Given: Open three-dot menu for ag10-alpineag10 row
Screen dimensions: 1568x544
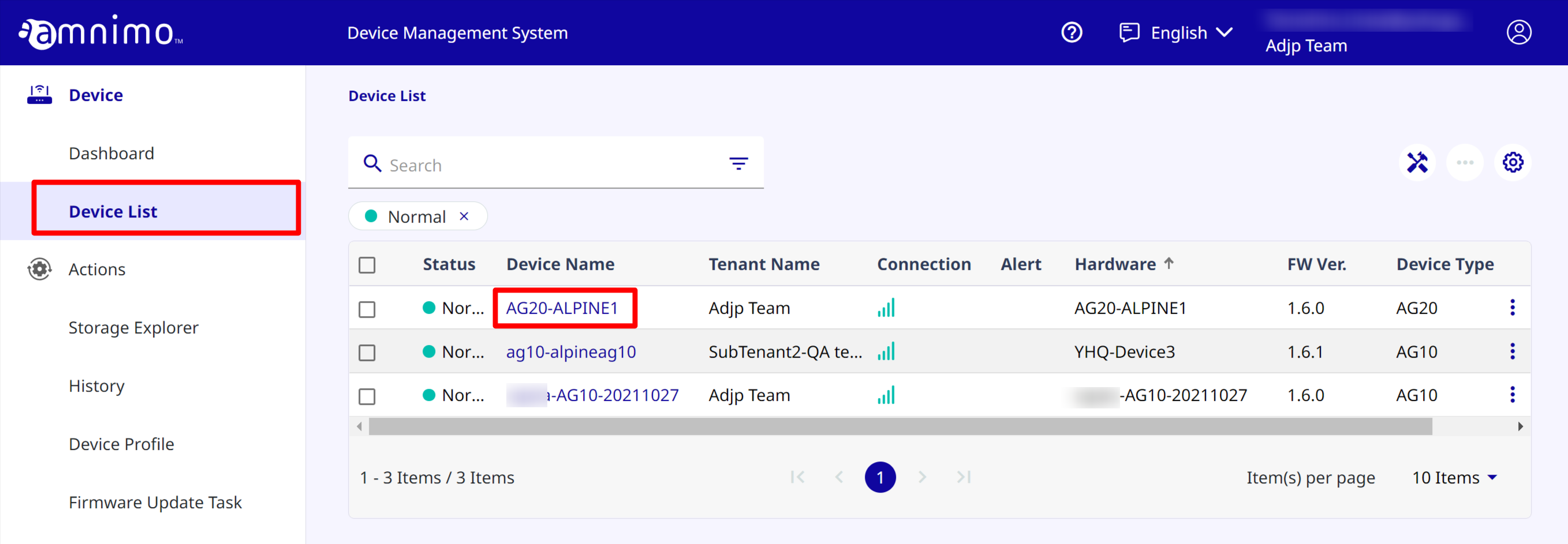Looking at the screenshot, I should click(x=1512, y=352).
